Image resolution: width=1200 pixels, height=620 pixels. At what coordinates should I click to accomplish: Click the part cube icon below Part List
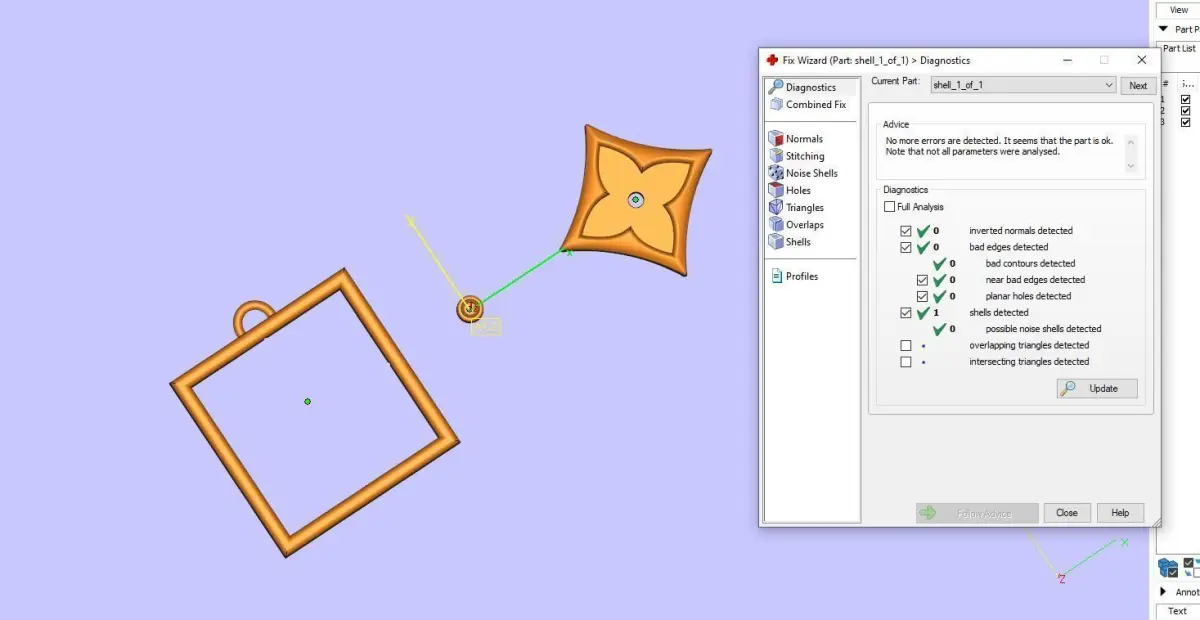point(1167,568)
